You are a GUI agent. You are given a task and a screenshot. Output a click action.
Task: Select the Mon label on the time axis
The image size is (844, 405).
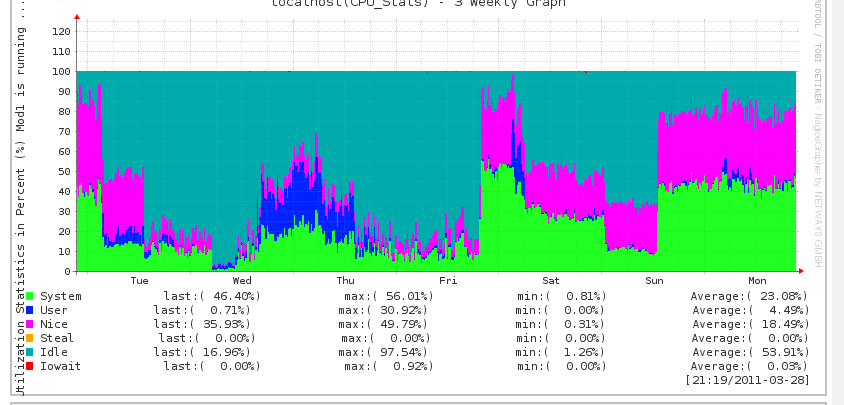point(757,281)
